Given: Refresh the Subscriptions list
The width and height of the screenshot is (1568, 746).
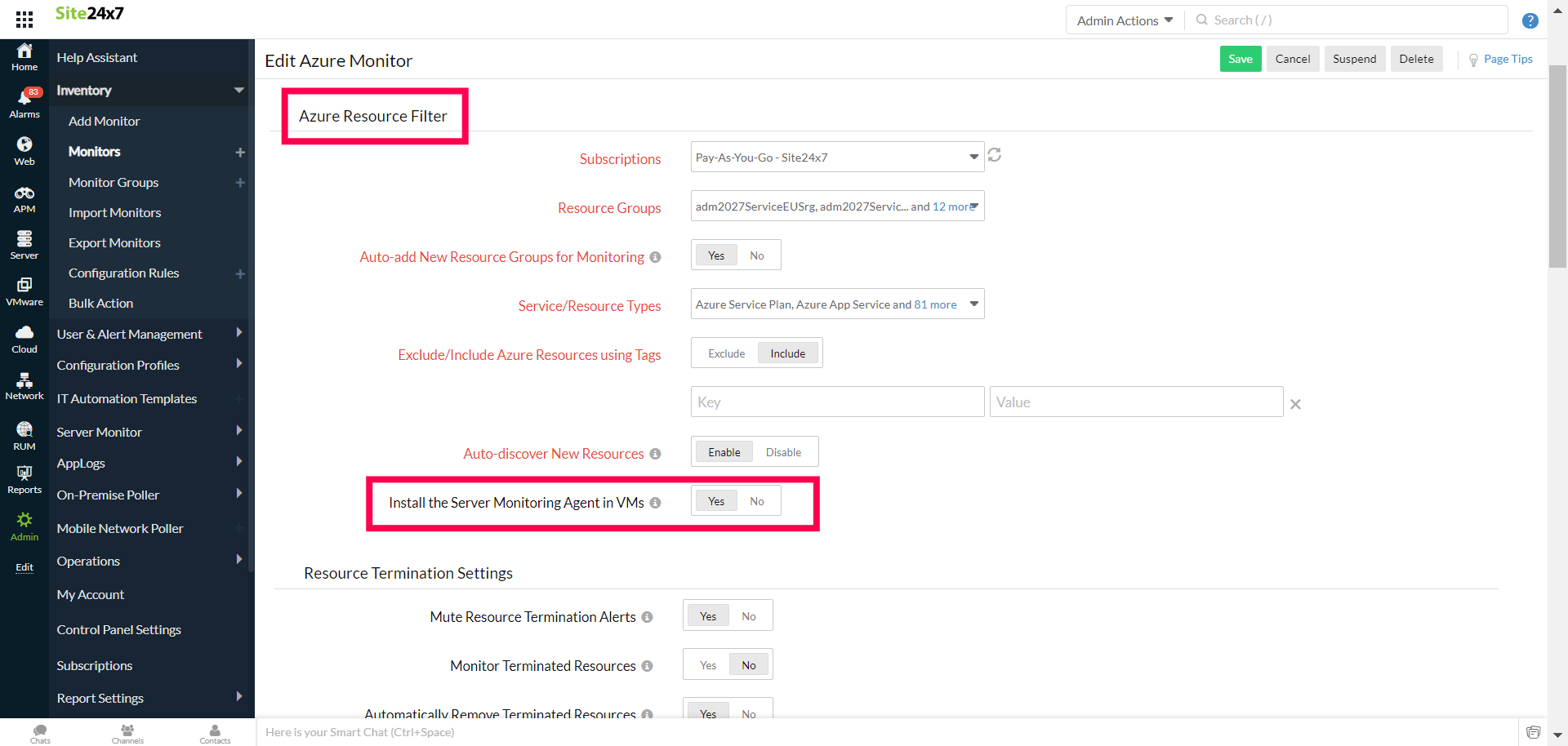Looking at the screenshot, I should [x=994, y=155].
